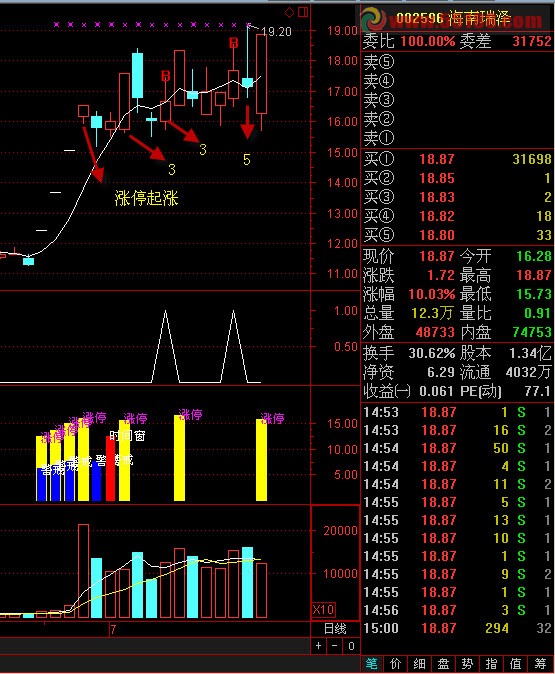Viewport: 555px width, 674px height.
Task: Click the 最低 value 15.73
Action: (534, 294)
